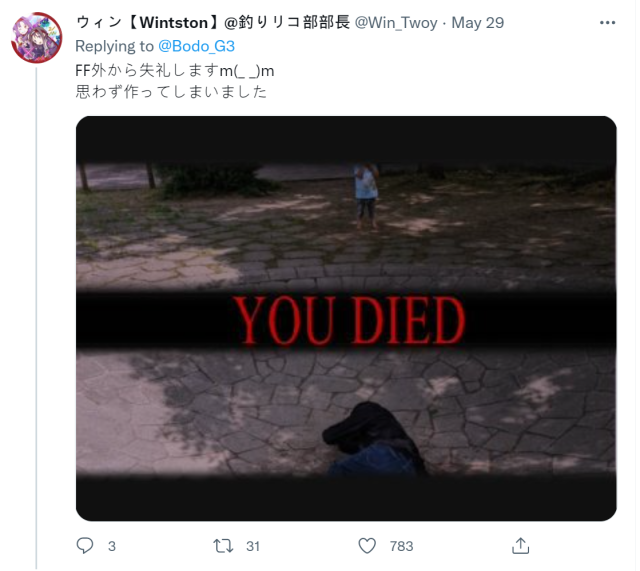Like the tweet with heart icon
Viewport: 640px width, 571px height.
[367, 546]
